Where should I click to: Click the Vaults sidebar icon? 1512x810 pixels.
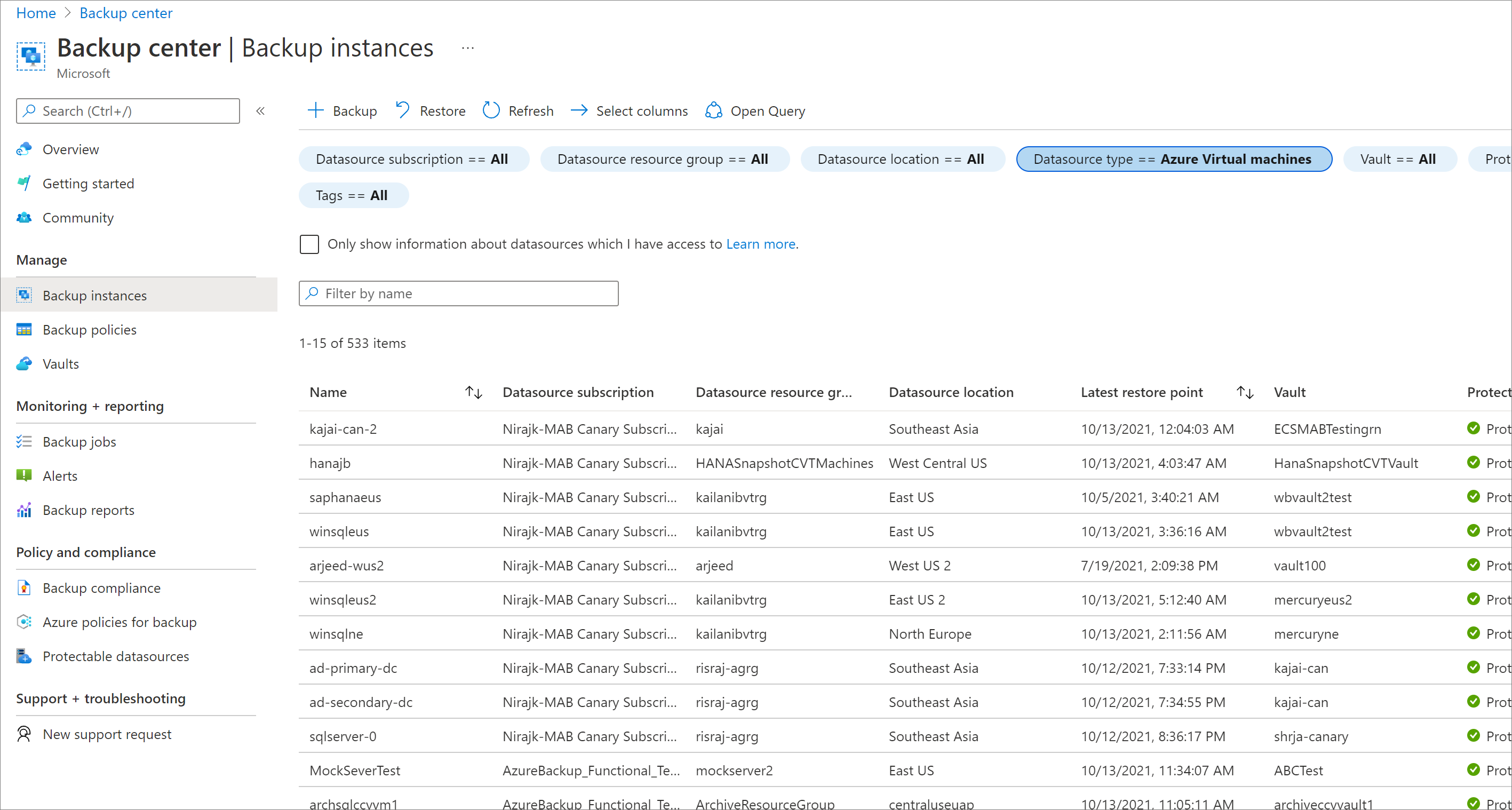click(24, 363)
